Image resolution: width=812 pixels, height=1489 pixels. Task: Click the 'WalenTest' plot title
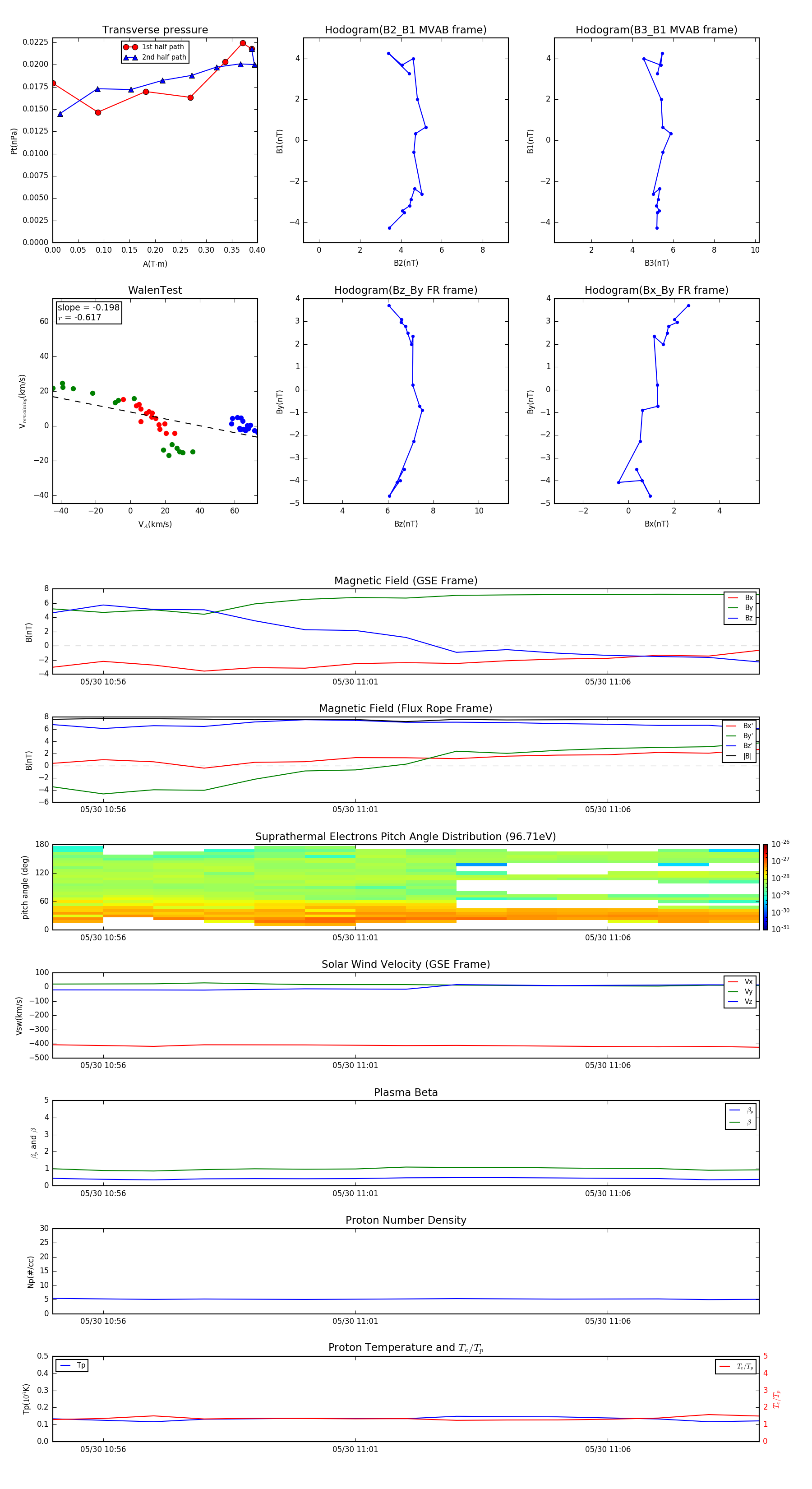coord(155,290)
